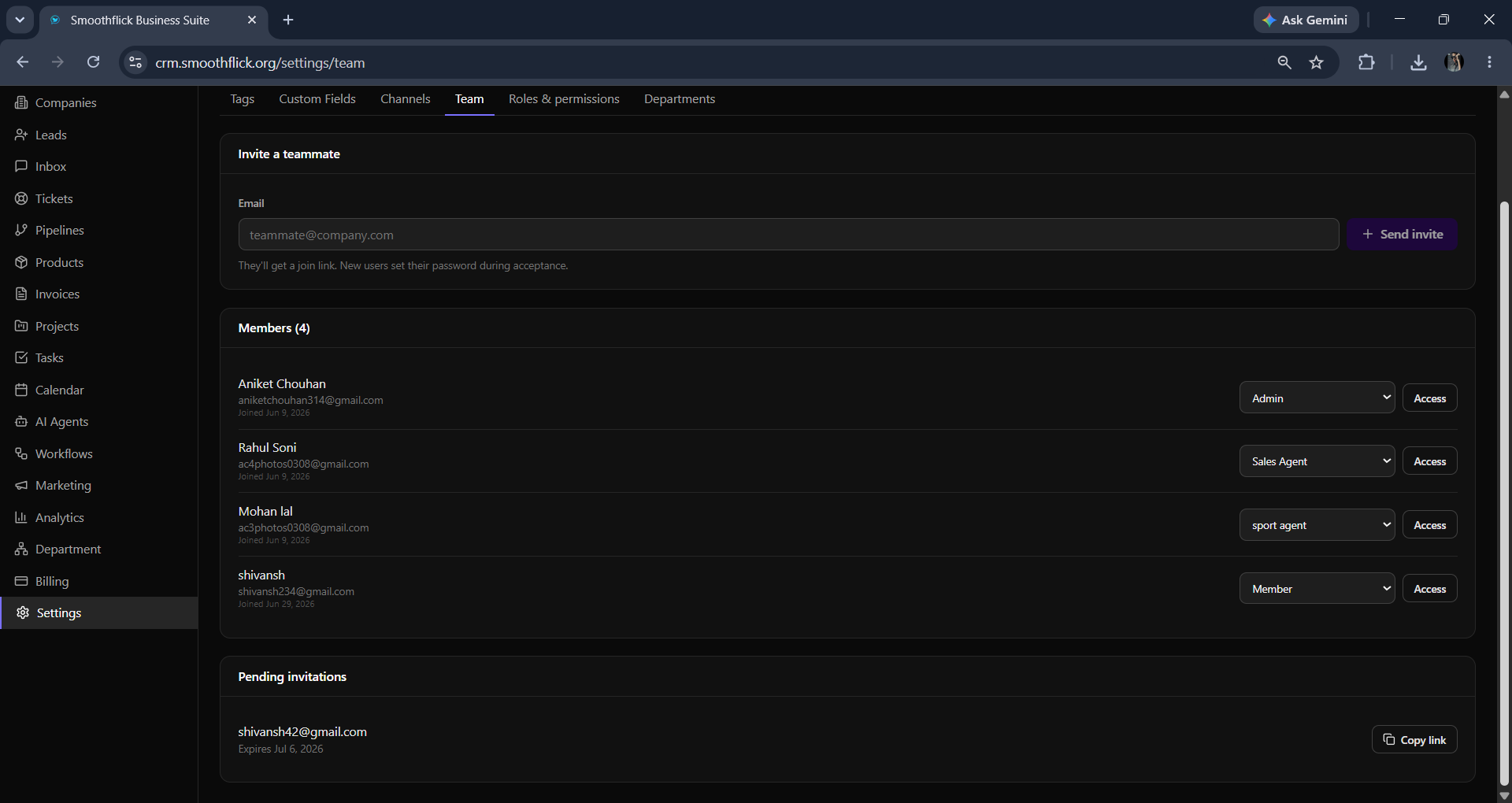
Task: Click Aniket Chouhan's email address text
Action: click(x=311, y=401)
